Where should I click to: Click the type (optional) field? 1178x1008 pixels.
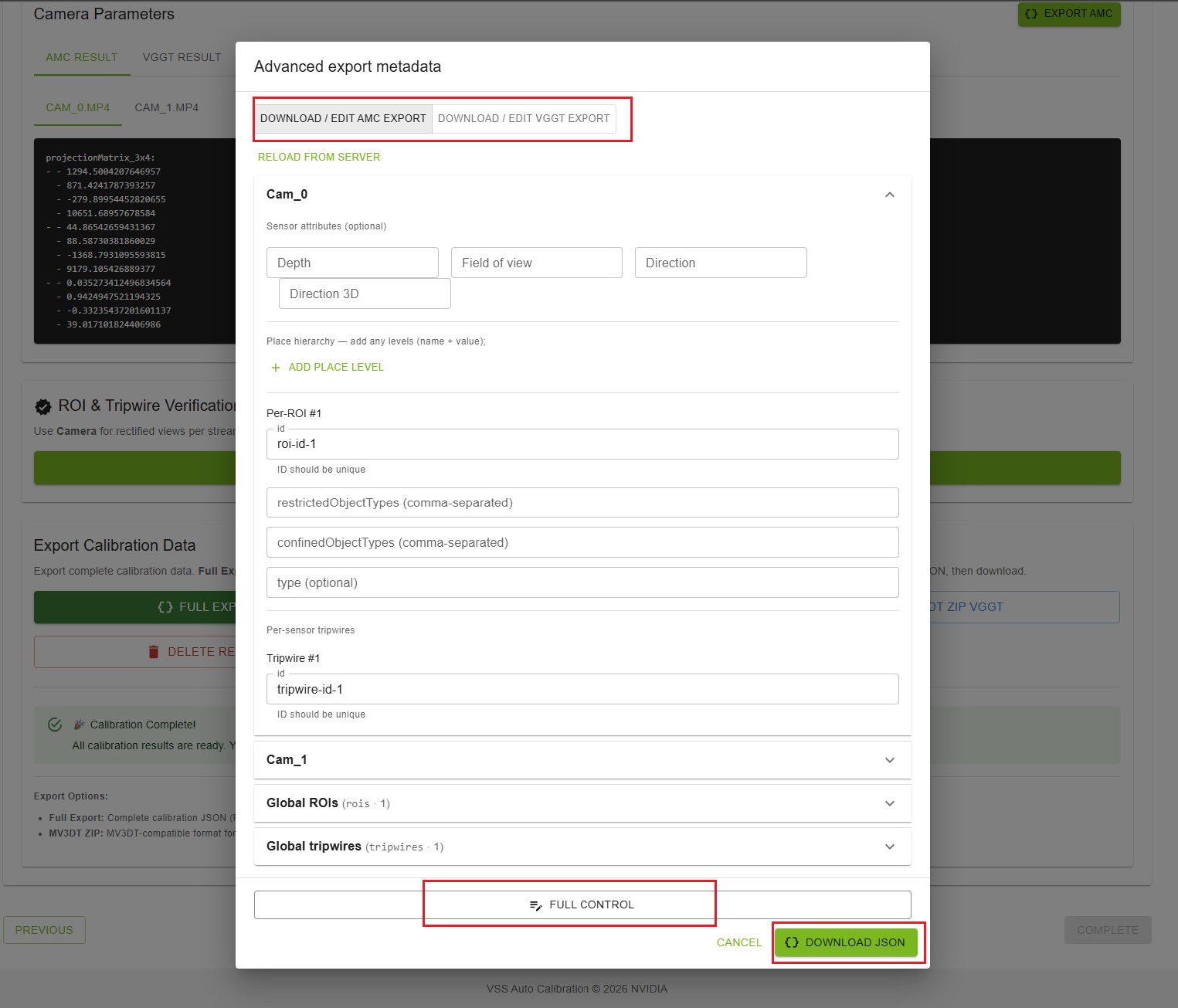[582, 582]
